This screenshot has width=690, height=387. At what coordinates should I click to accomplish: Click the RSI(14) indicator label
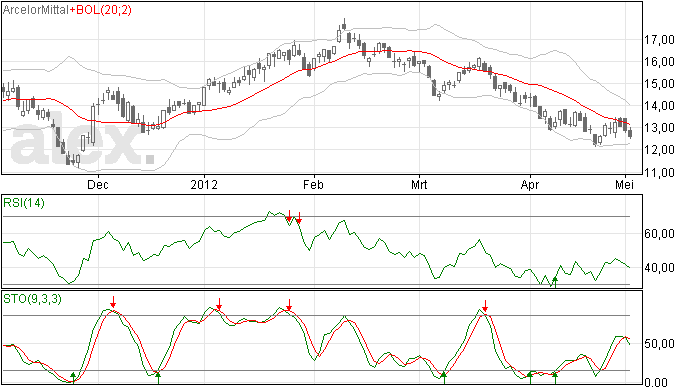tap(24, 203)
